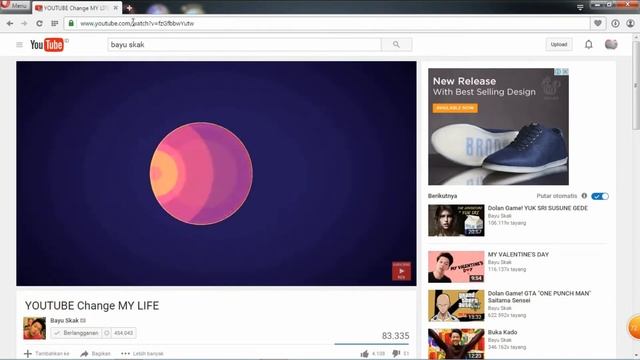Click the subscribe watermark in the video

(x=401, y=271)
